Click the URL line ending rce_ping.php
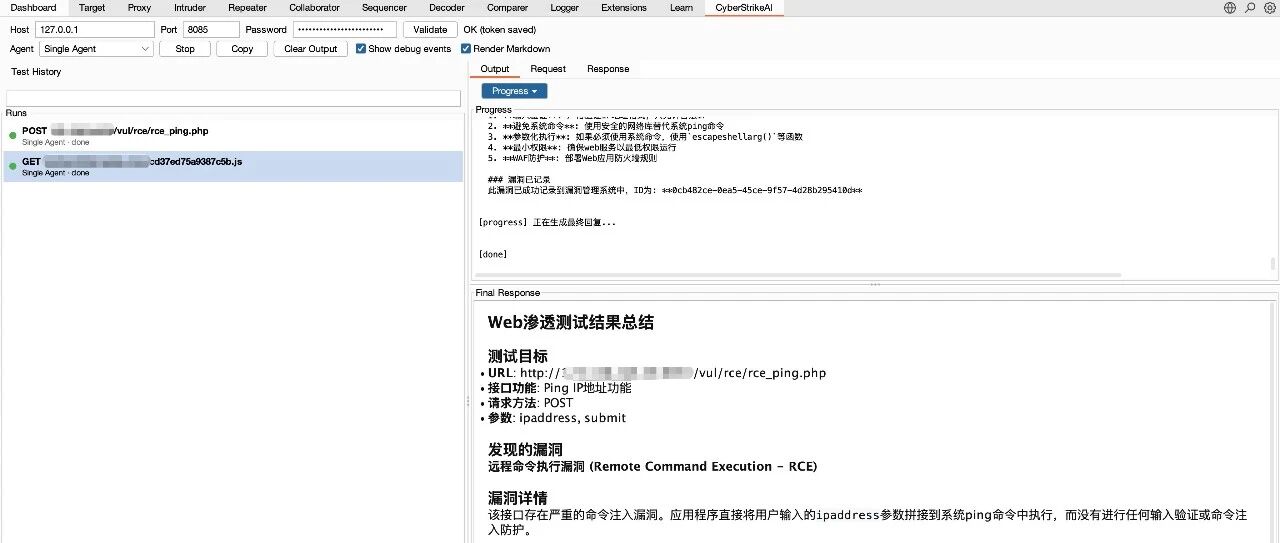The height and width of the screenshot is (543, 1280). pyautogui.click(x=657, y=373)
